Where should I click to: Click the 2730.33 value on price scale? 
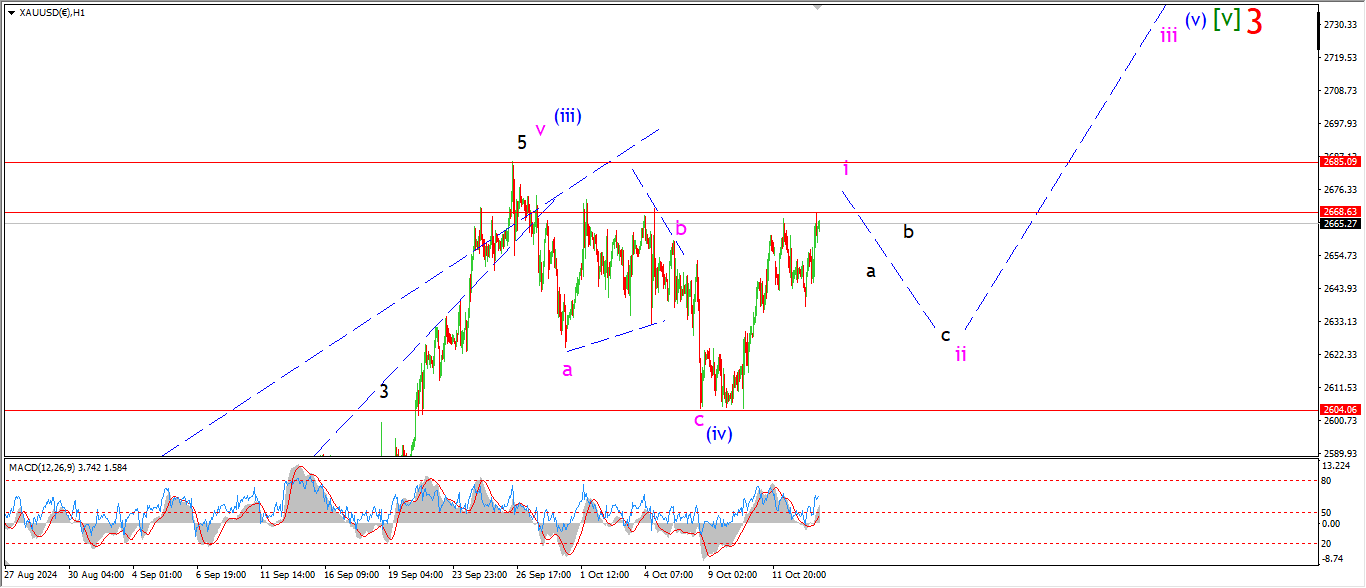1339,24
